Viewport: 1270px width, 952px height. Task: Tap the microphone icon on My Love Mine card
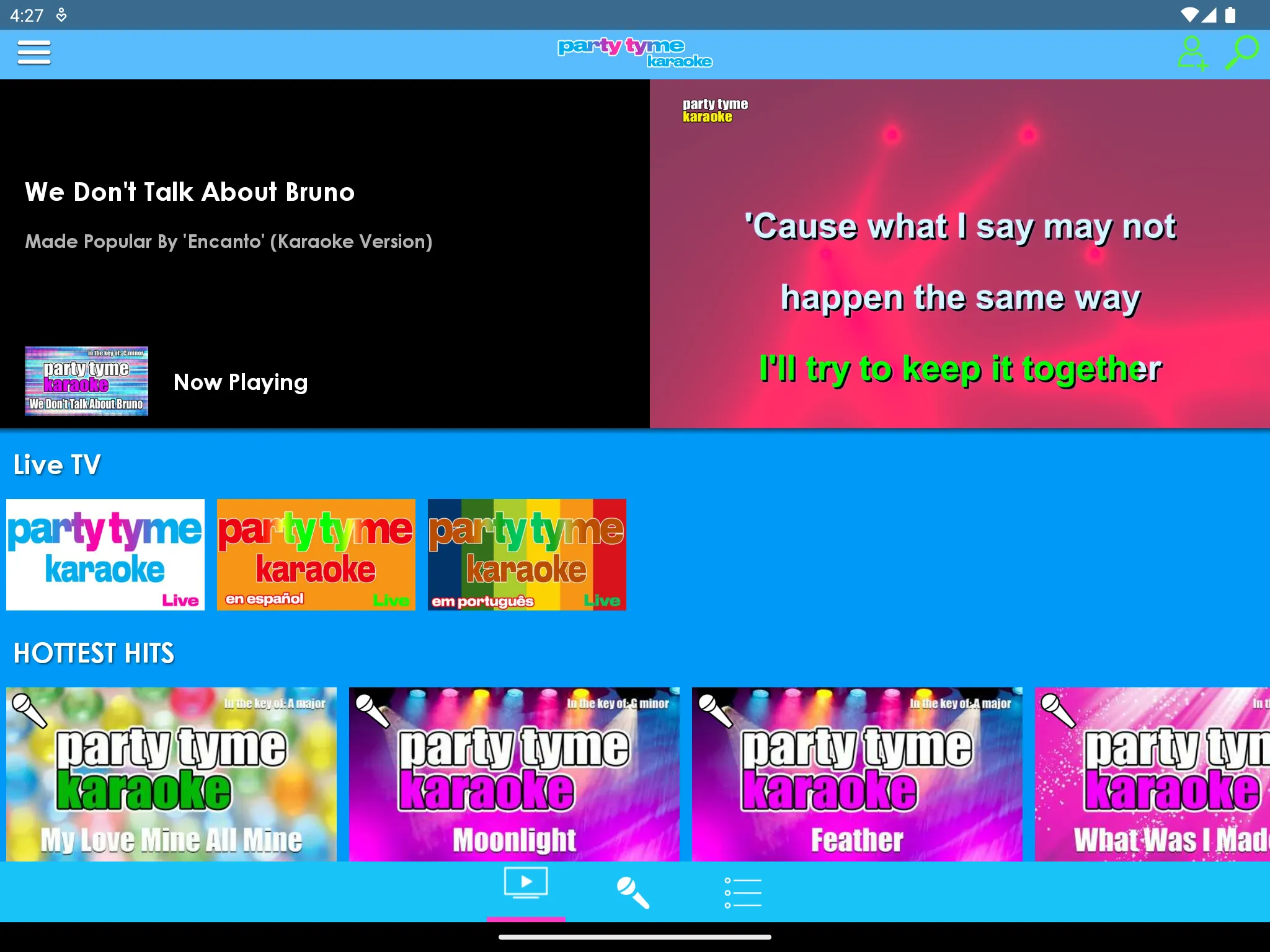click(29, 710)
